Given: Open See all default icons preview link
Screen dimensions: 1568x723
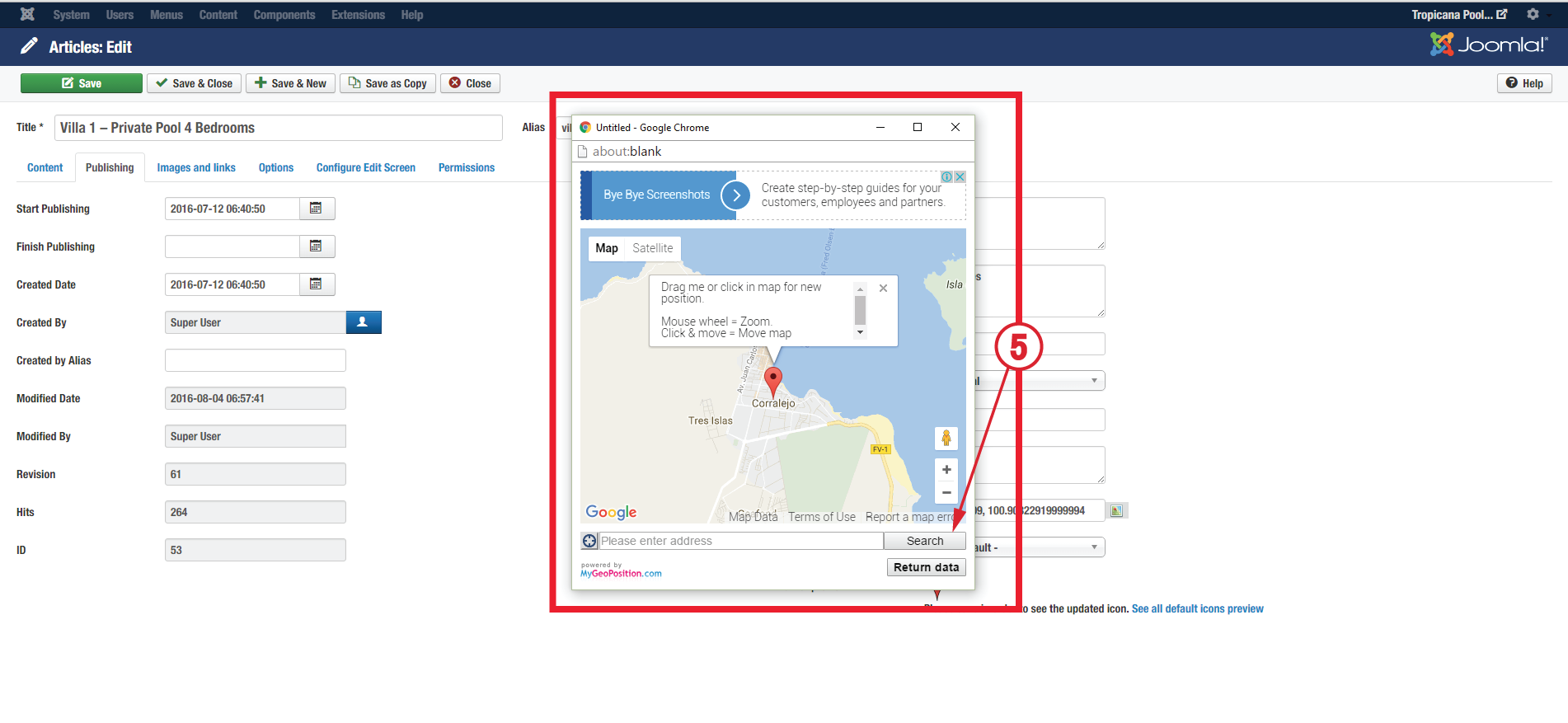Looking at the screenshot, I should tap(1197, 609).
